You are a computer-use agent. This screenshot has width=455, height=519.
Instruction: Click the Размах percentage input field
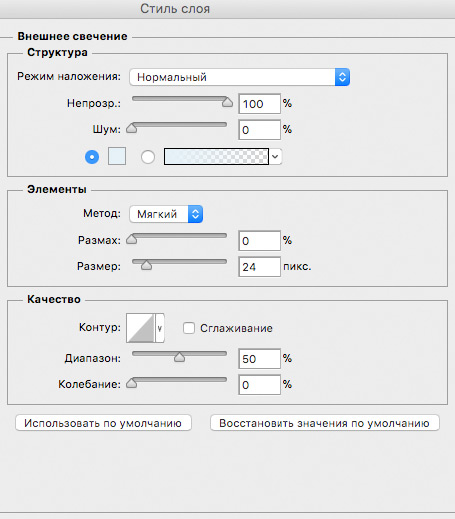point(260,241)
